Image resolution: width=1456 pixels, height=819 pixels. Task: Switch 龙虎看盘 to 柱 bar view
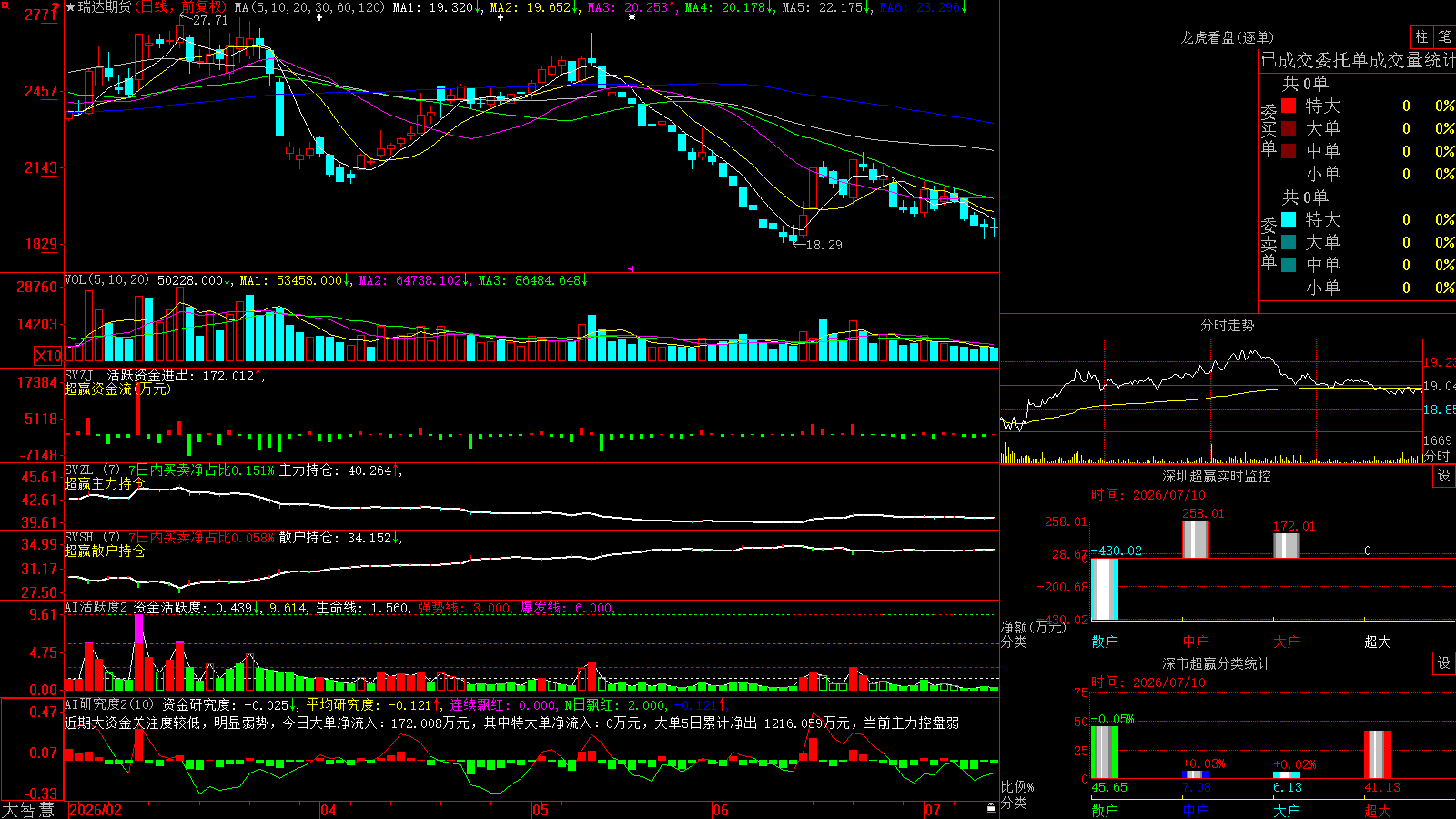(x=1421, y=37)
